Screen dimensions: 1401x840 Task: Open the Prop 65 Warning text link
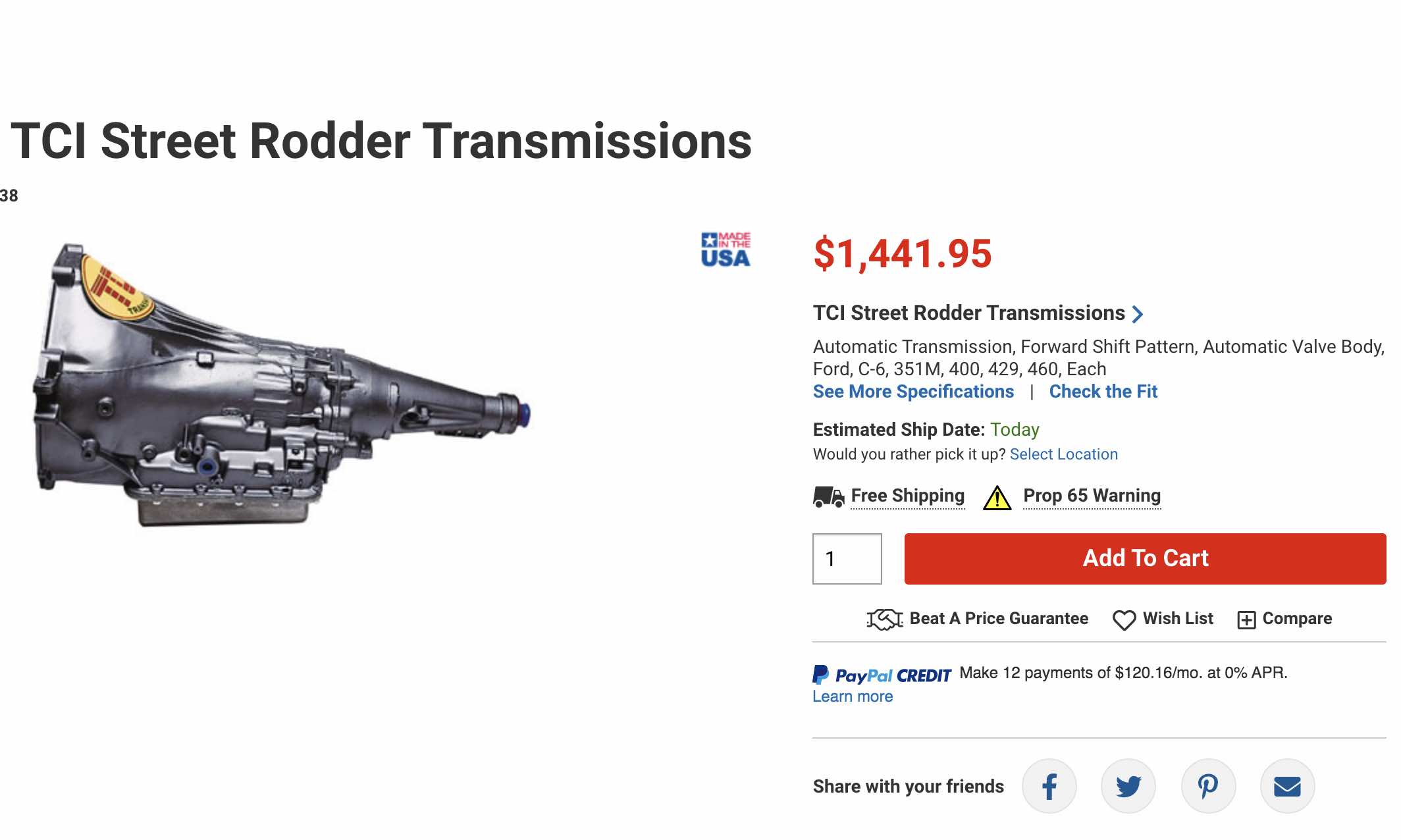coord(1092,496)
